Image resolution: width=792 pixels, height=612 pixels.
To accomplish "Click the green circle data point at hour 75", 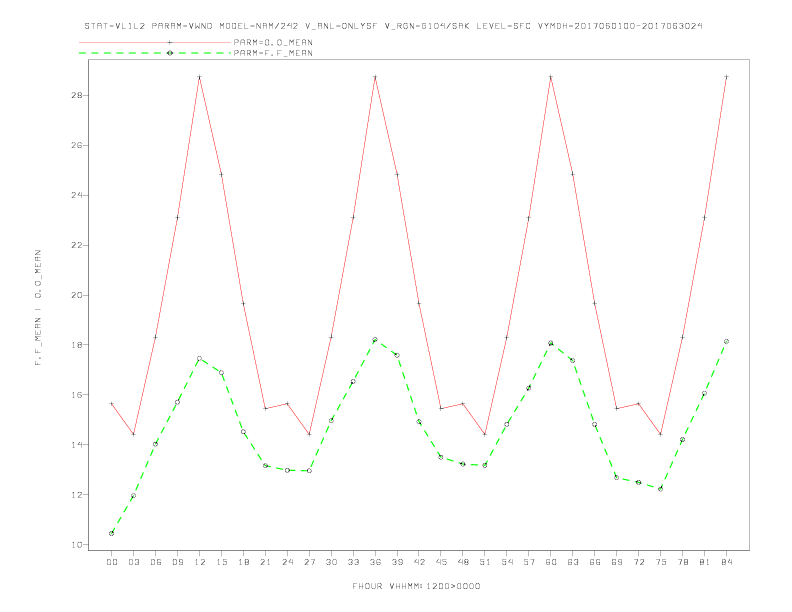I will point(661,489).
